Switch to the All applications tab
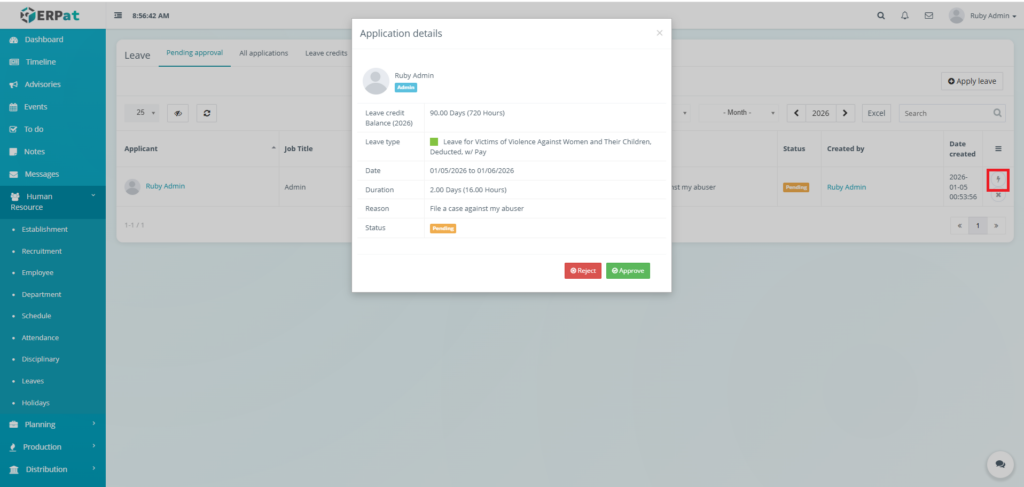Viewport: 1024px width, 487px height. (x=263, y=53)
